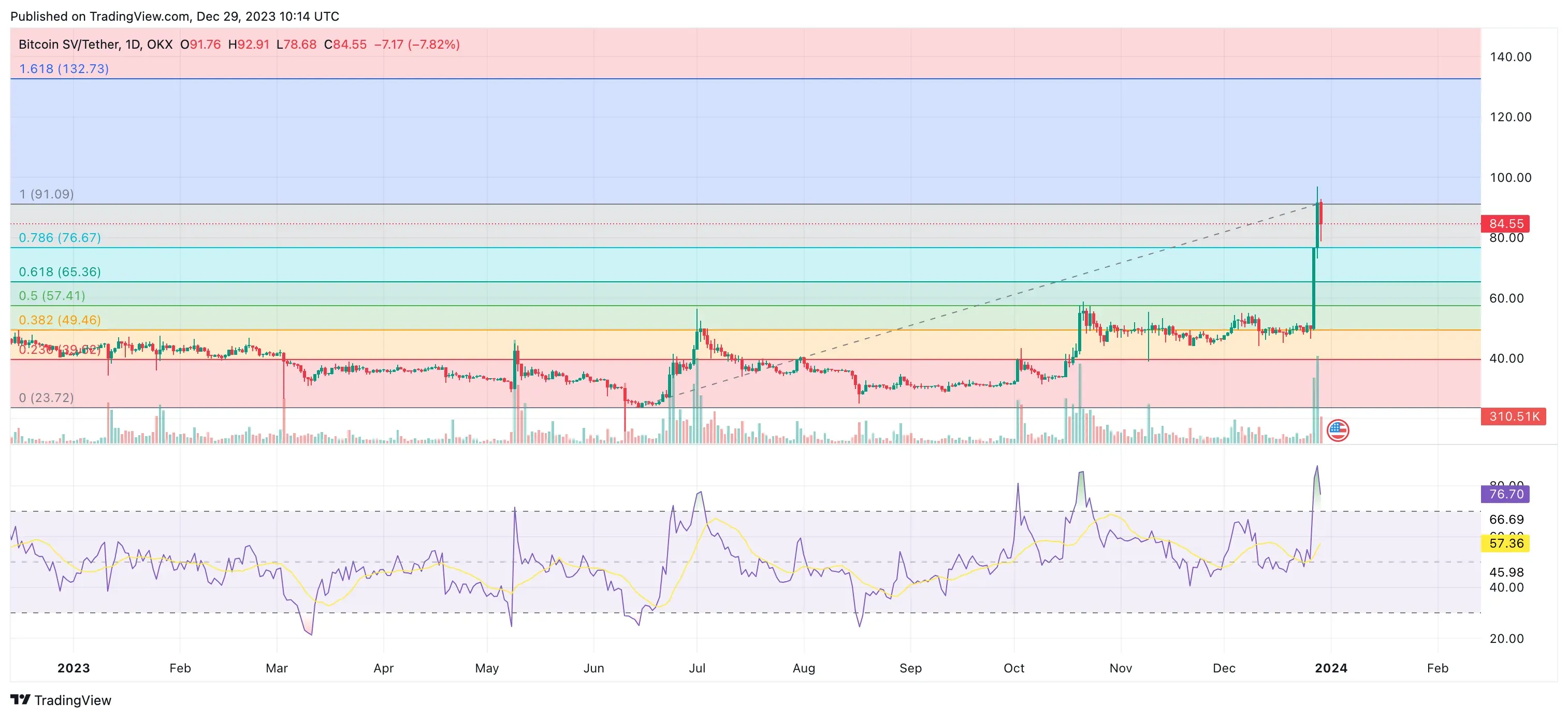
Task: Select the 0 (23.72) Fibonacci level label
Action: coord(46,397)
